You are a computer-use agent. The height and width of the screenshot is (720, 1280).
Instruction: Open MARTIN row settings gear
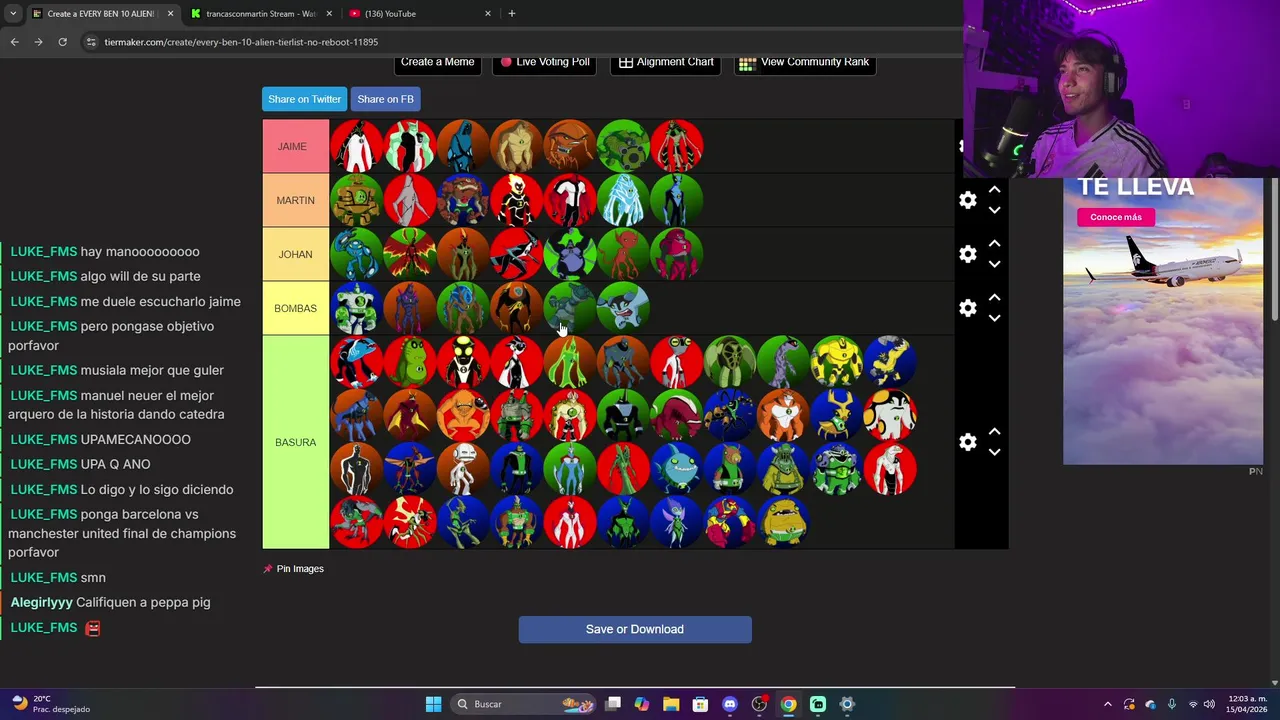point(967,200)
